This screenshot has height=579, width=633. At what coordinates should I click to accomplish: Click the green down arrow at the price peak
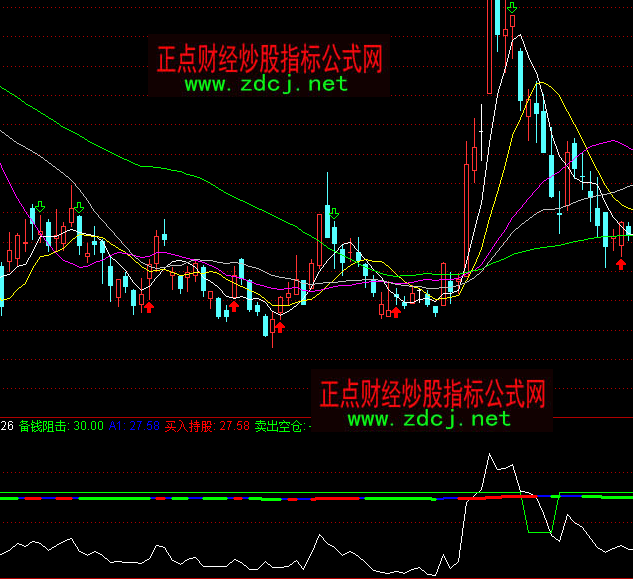point(512,10)
